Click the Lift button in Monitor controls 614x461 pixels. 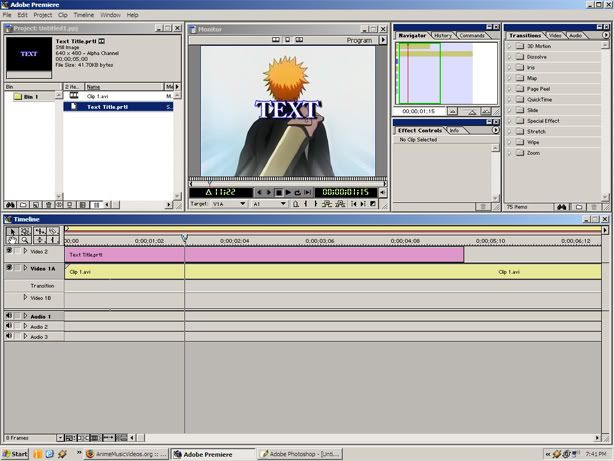click(327, 204)
